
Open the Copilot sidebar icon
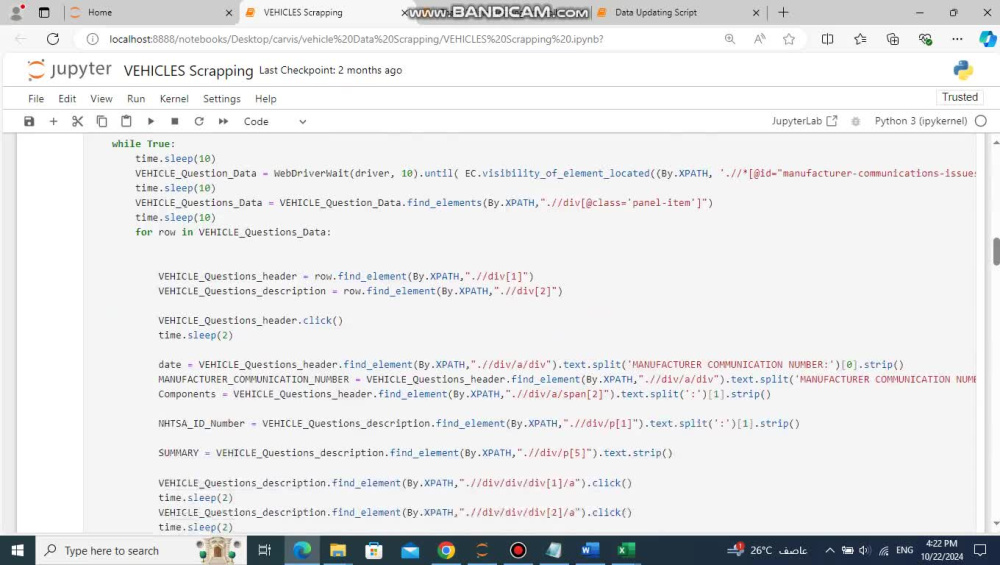click(987, 39)
